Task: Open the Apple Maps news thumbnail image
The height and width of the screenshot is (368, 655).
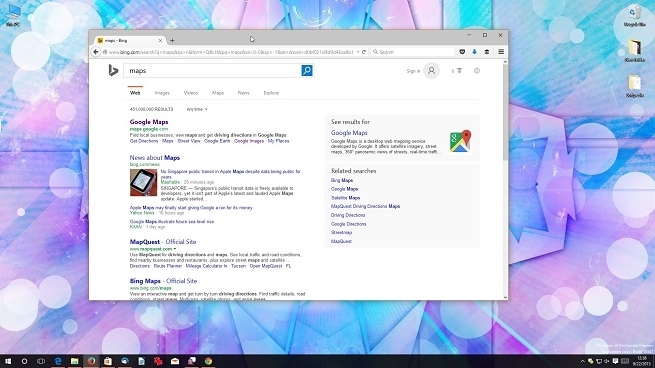Action: point(143,183)
